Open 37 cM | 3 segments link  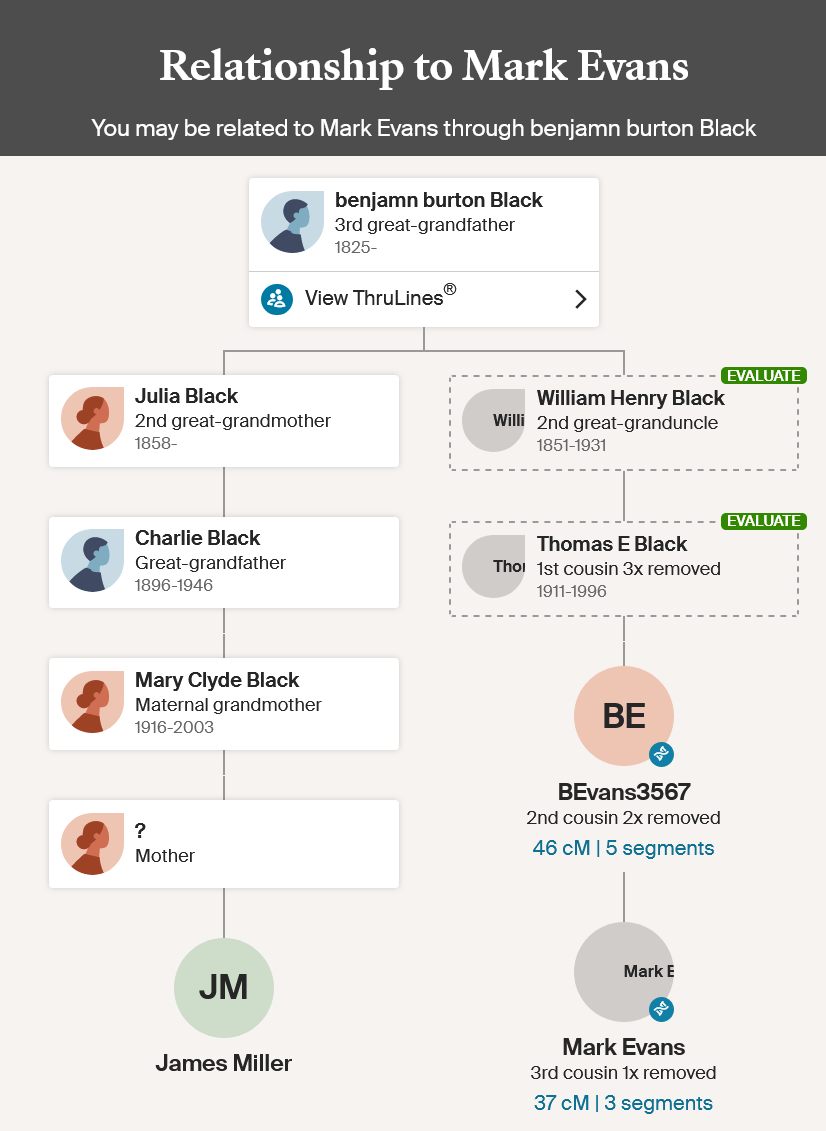click(623, 1103)
